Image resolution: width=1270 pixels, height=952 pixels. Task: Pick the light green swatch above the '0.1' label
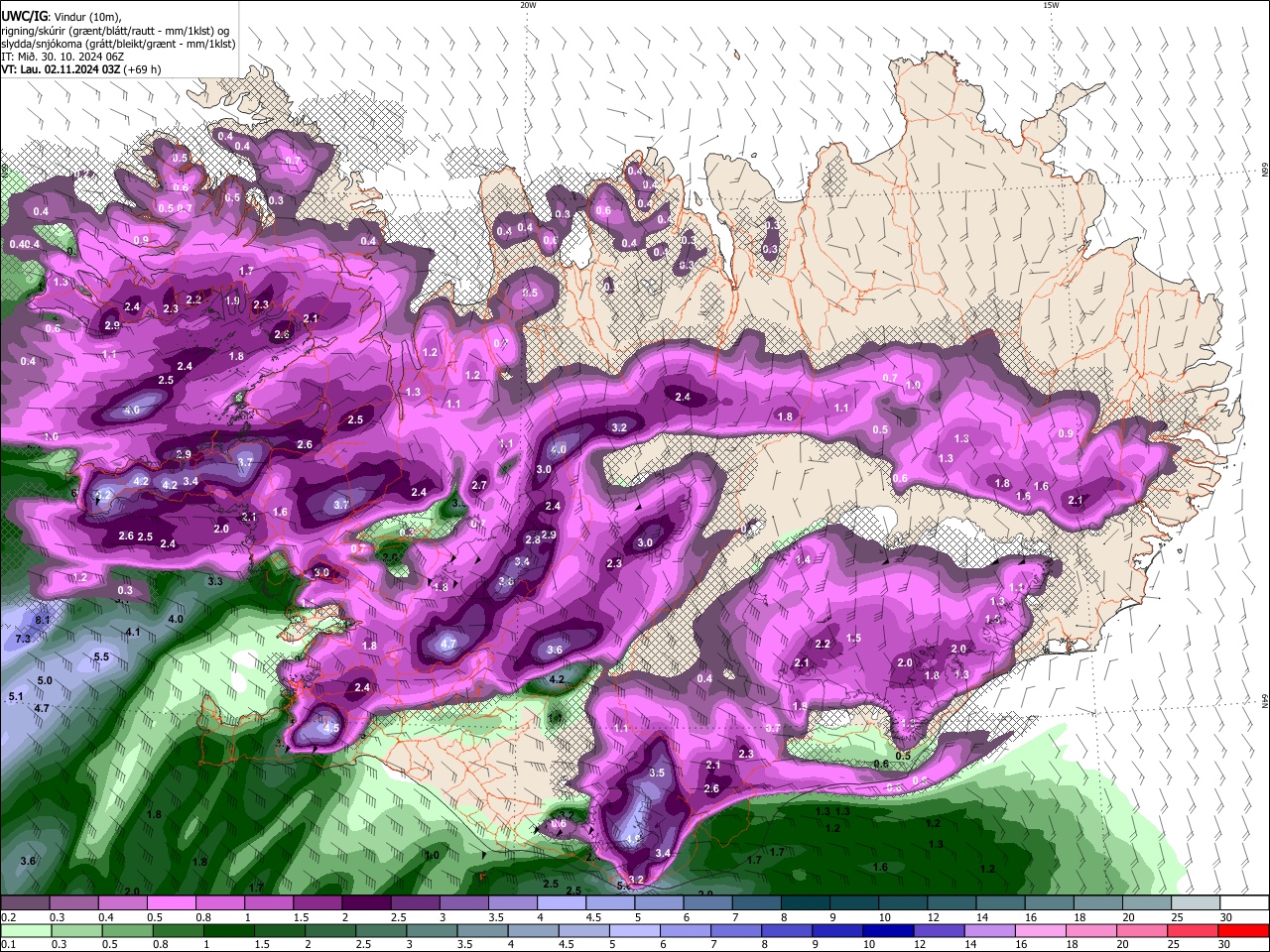pos(25,930)
